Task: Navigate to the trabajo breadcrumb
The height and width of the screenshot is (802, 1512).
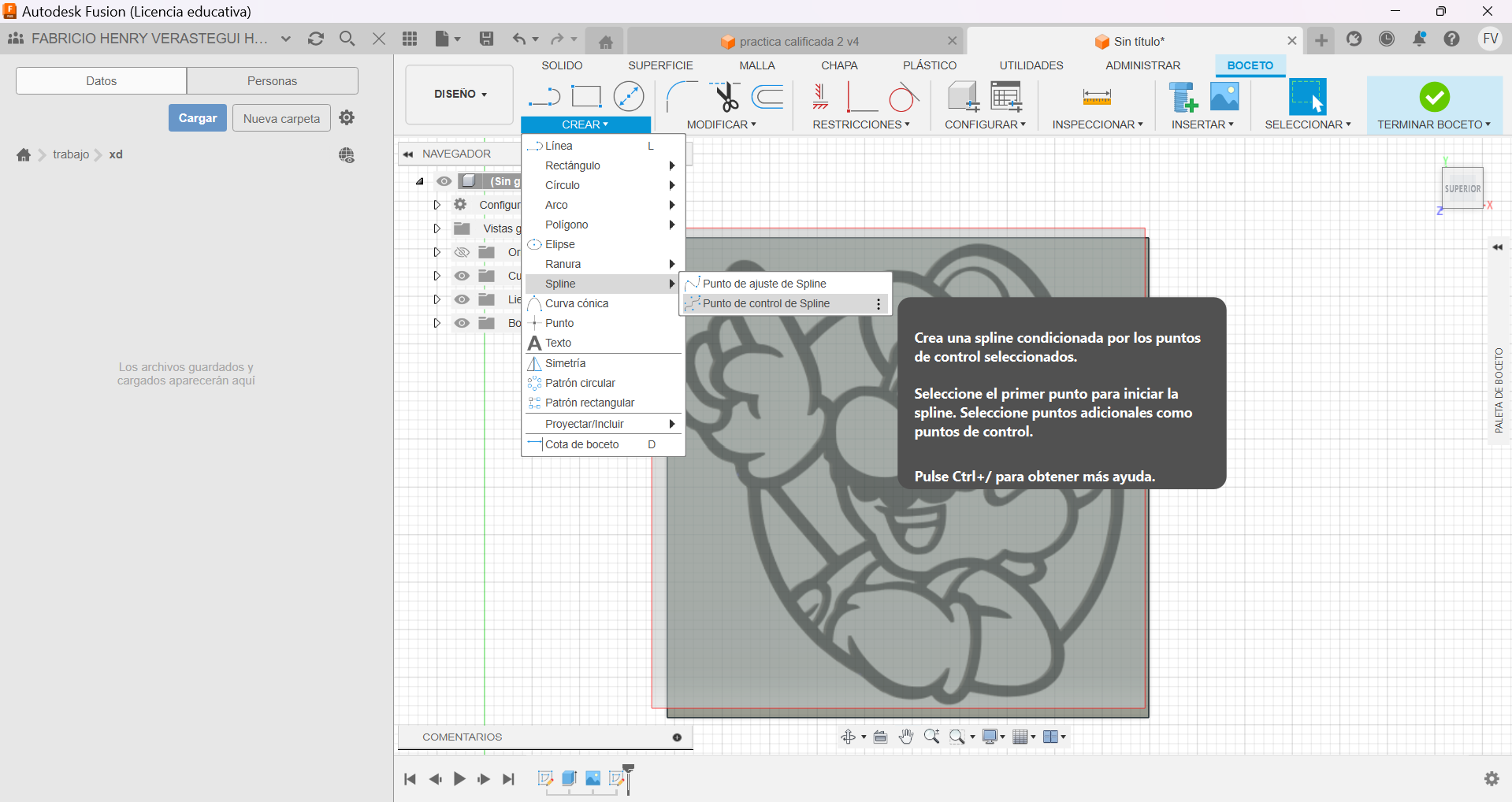Action: point(71,154)
